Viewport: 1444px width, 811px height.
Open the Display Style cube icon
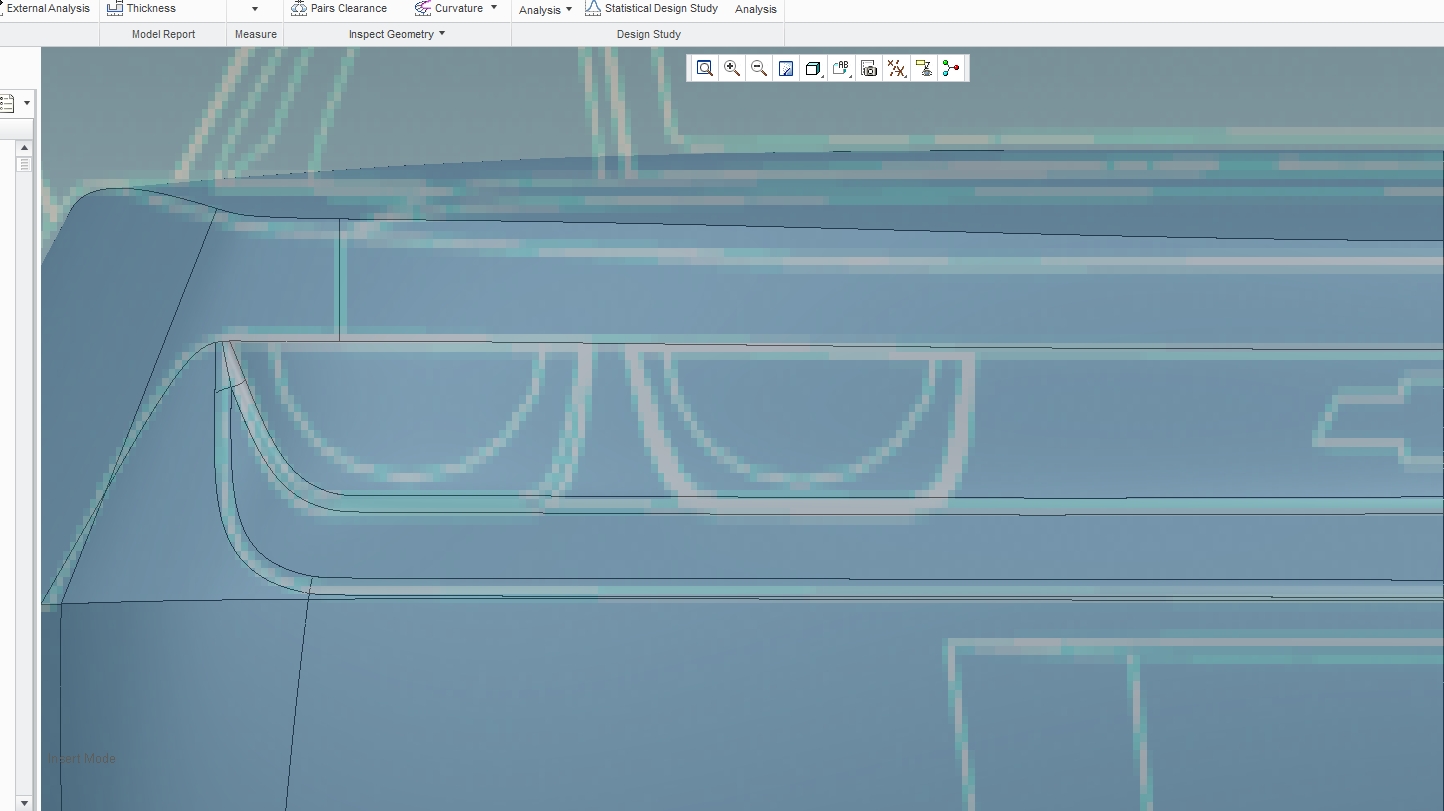813,68
